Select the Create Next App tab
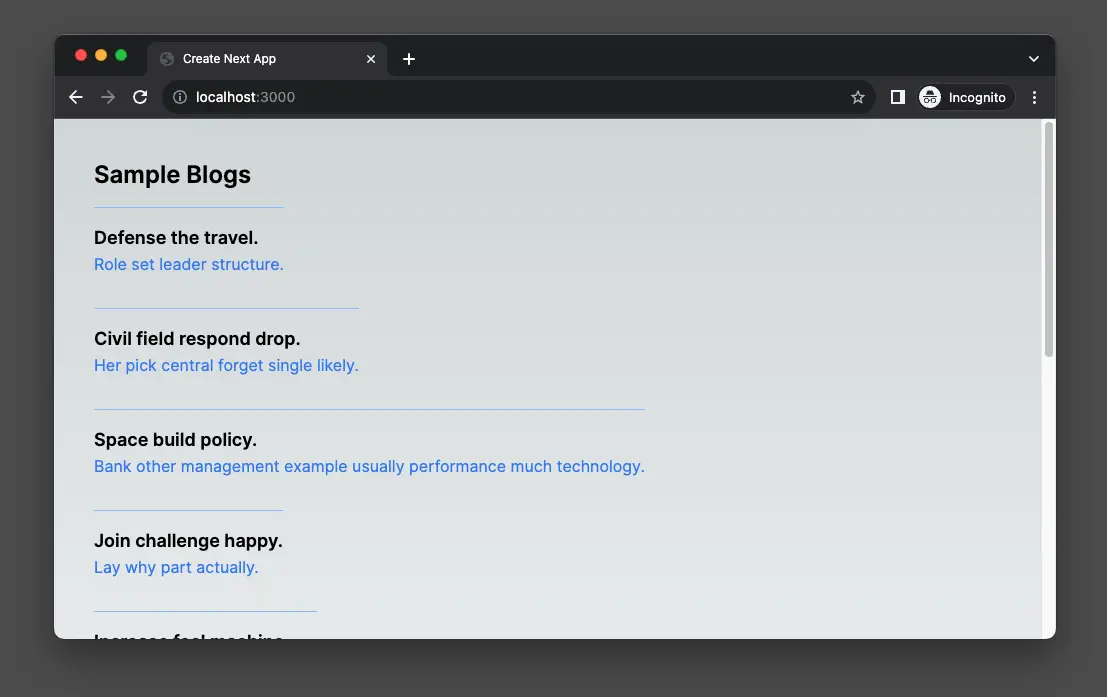 pyautogui.click(x=267, y=59)
